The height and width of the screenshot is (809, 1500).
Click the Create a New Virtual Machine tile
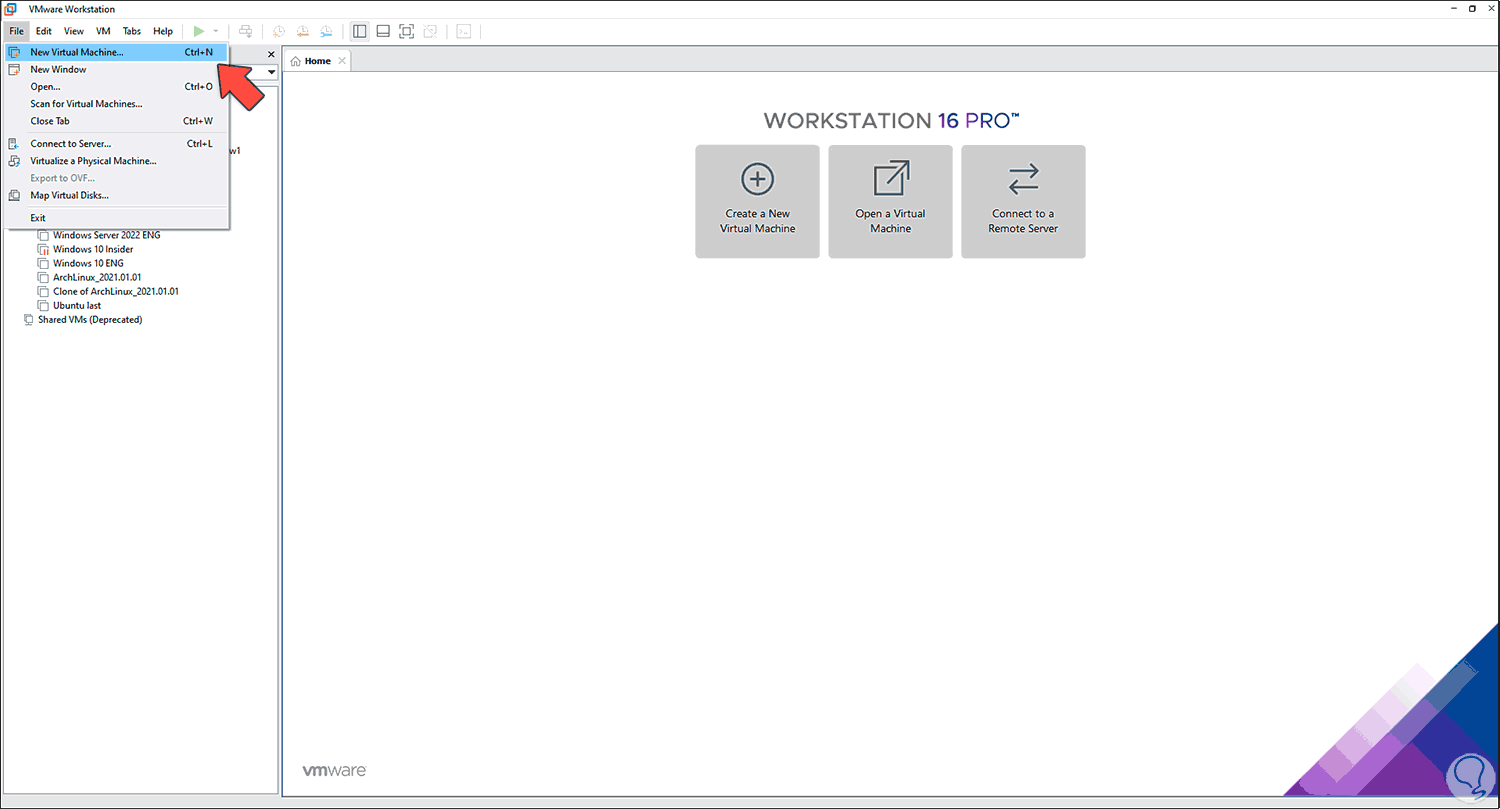click(x=757, y=202)
